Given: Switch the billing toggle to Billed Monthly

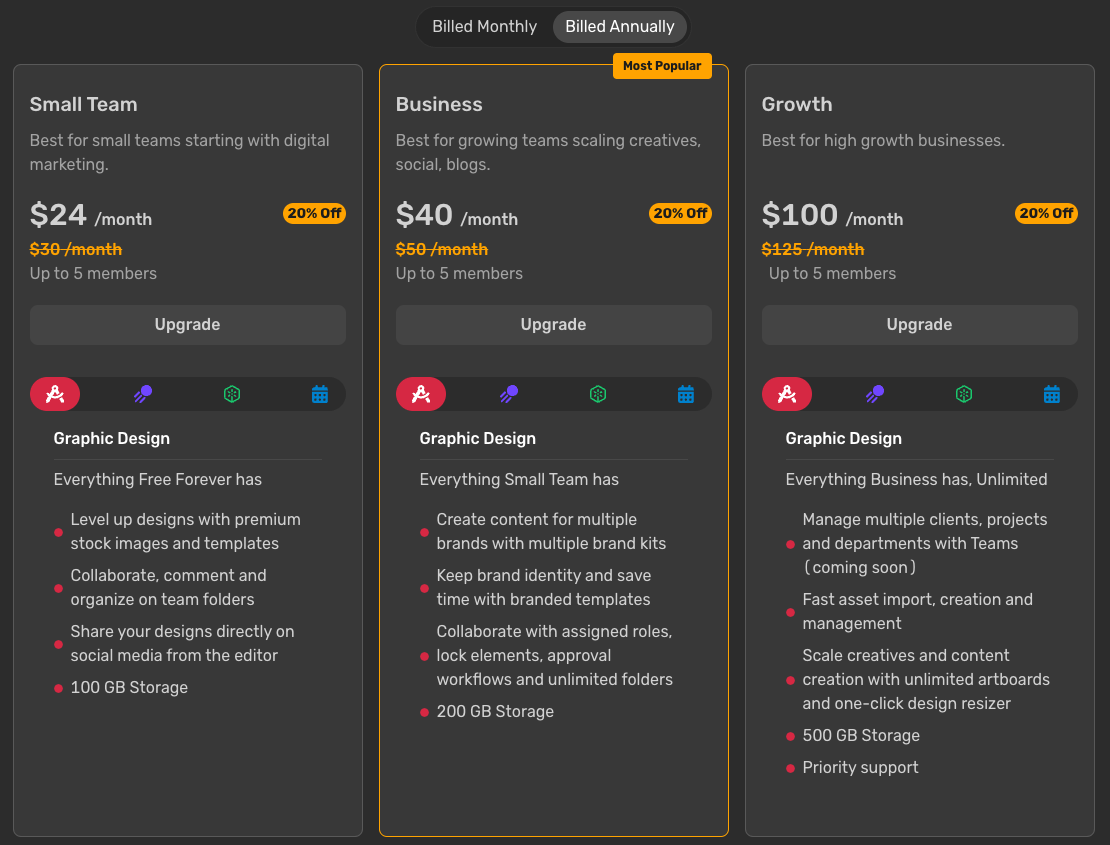Looking at the screenshot, I should click(485, 26).
